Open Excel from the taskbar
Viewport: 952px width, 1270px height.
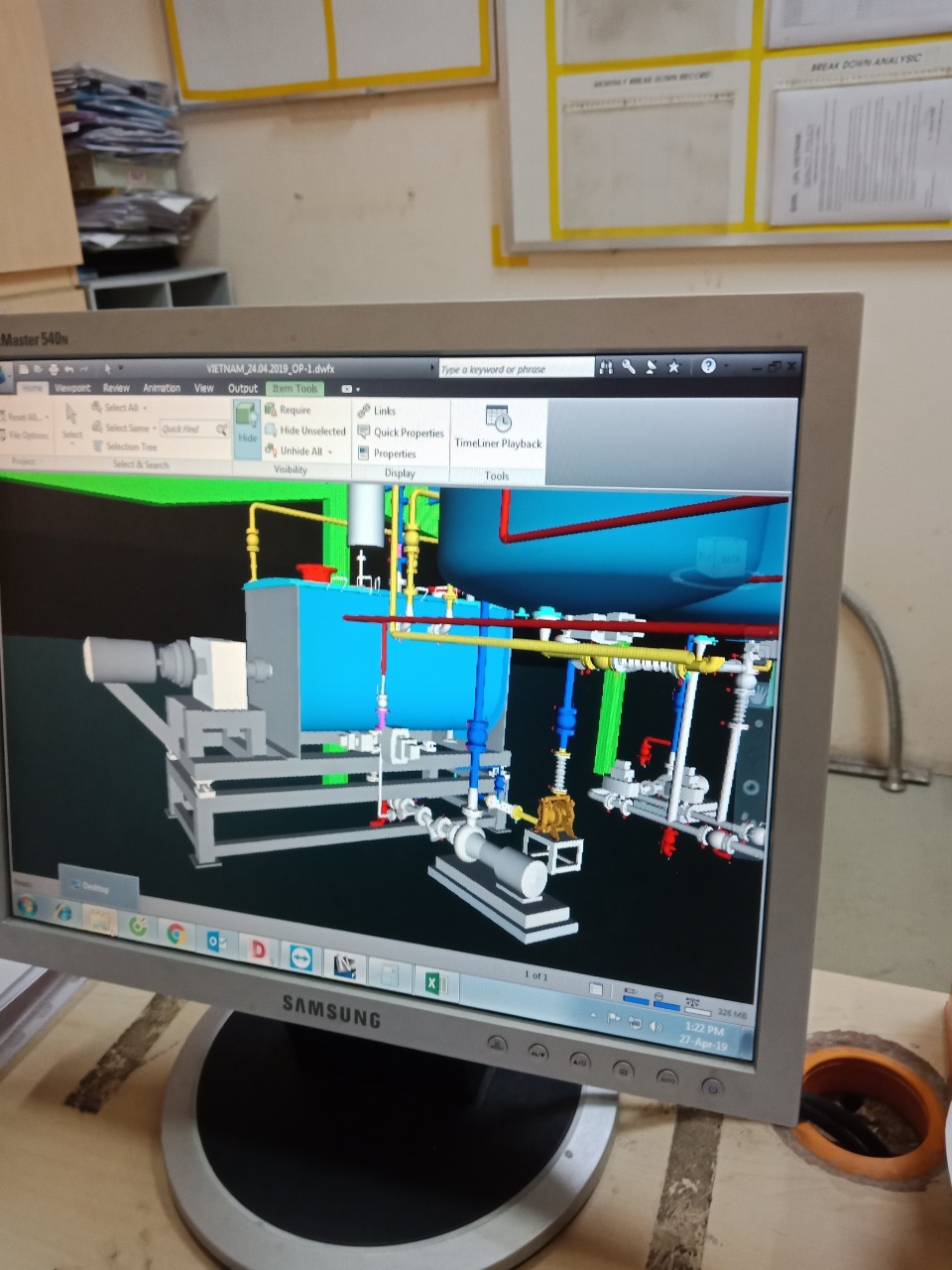pyautogui.click(x=434, y=982)
